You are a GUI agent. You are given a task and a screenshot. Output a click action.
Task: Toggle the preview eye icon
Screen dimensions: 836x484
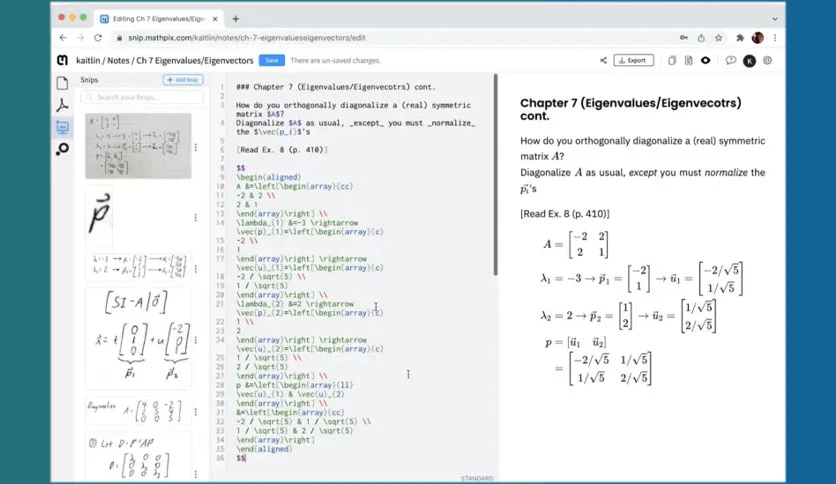point(705,60)
